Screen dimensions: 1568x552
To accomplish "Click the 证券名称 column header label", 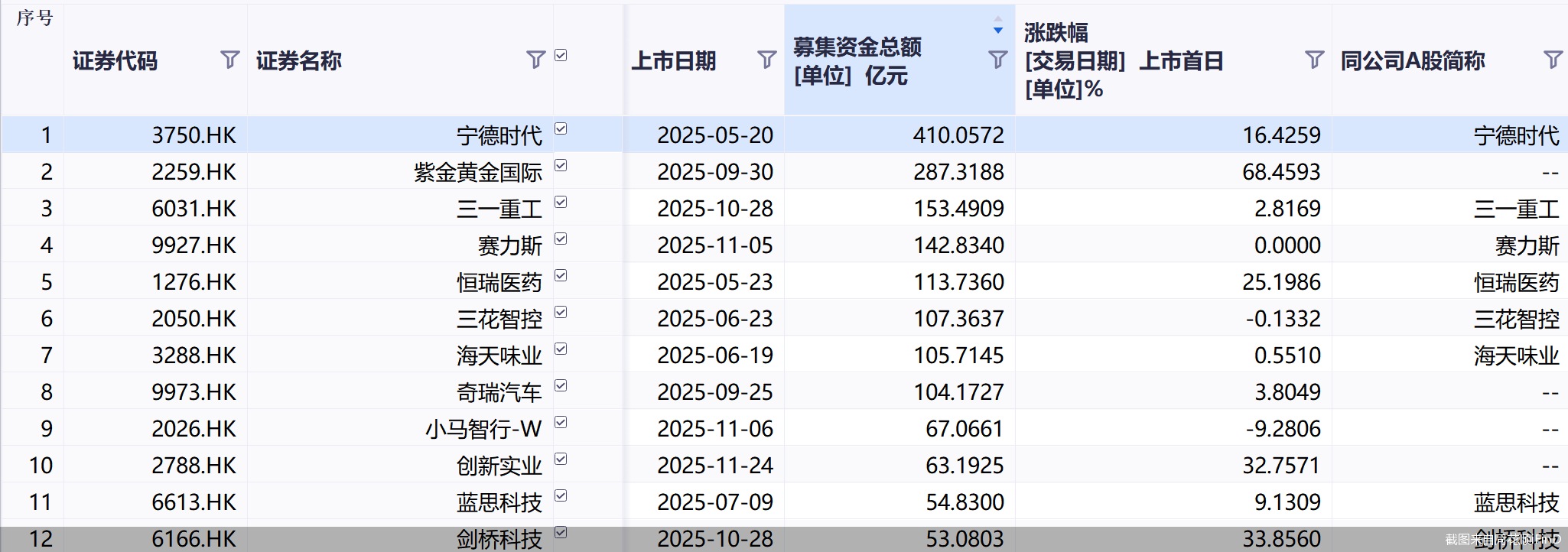I will [298, 60].
